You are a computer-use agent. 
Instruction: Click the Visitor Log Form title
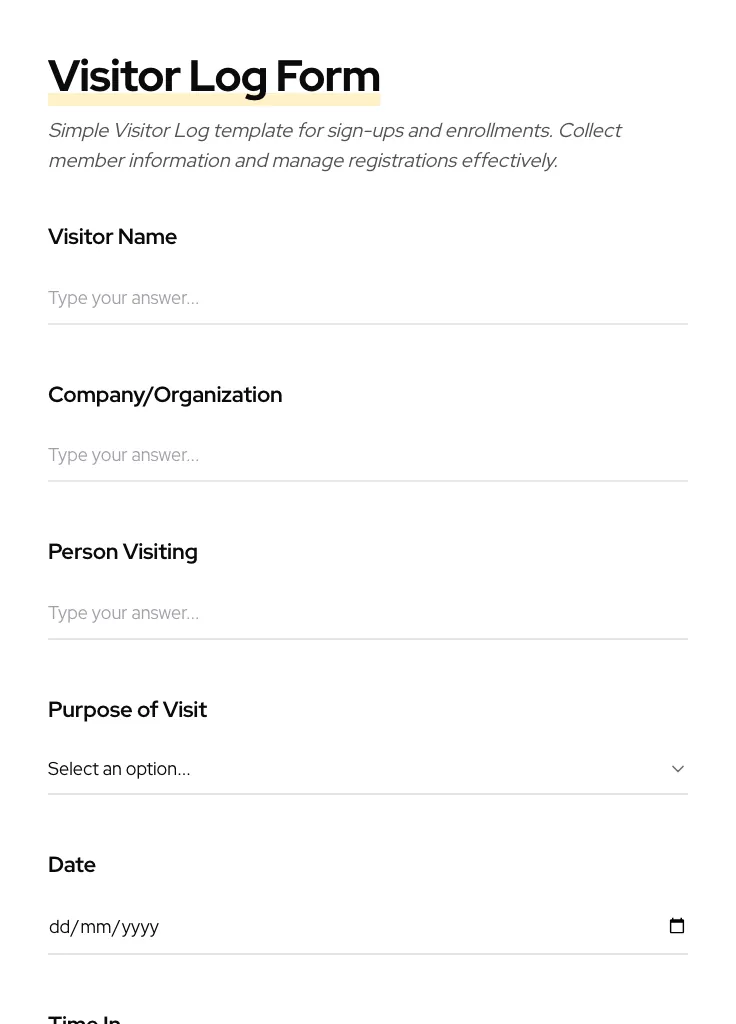(x=214, y=76)
